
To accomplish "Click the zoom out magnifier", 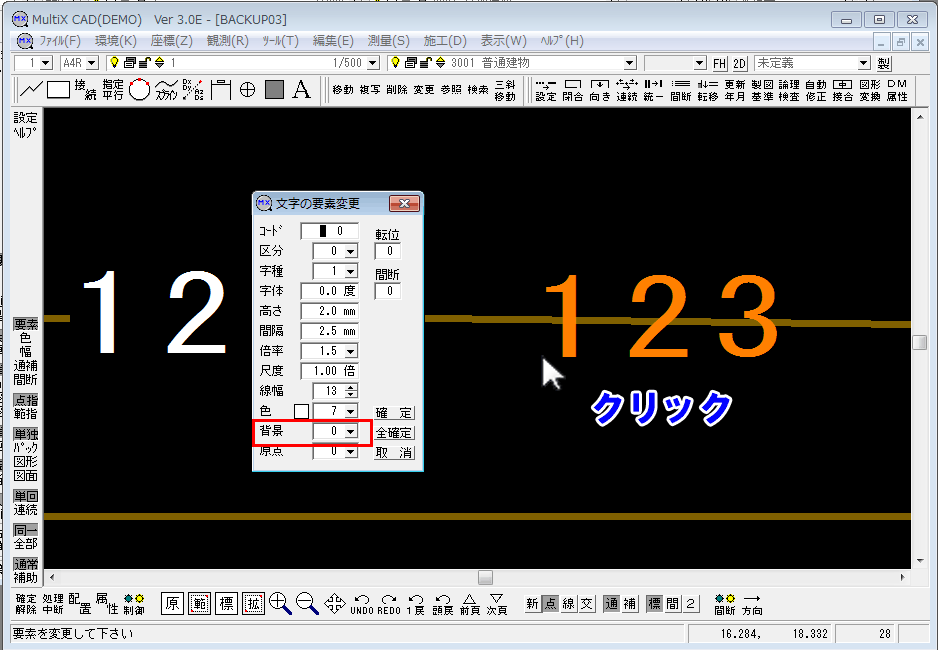I will point(307,603).
